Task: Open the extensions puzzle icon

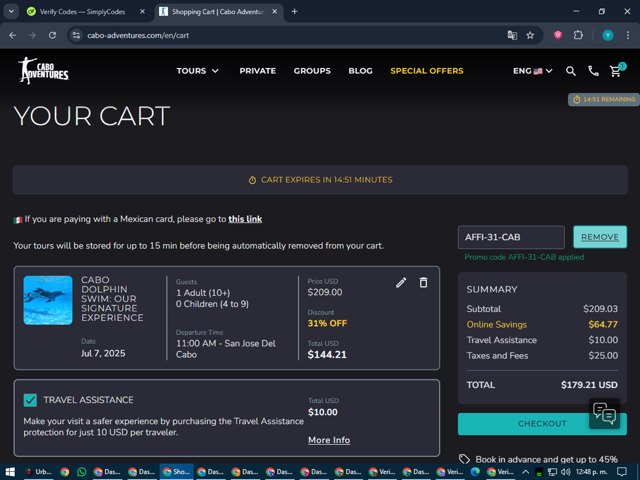Action: click(578, 36)
